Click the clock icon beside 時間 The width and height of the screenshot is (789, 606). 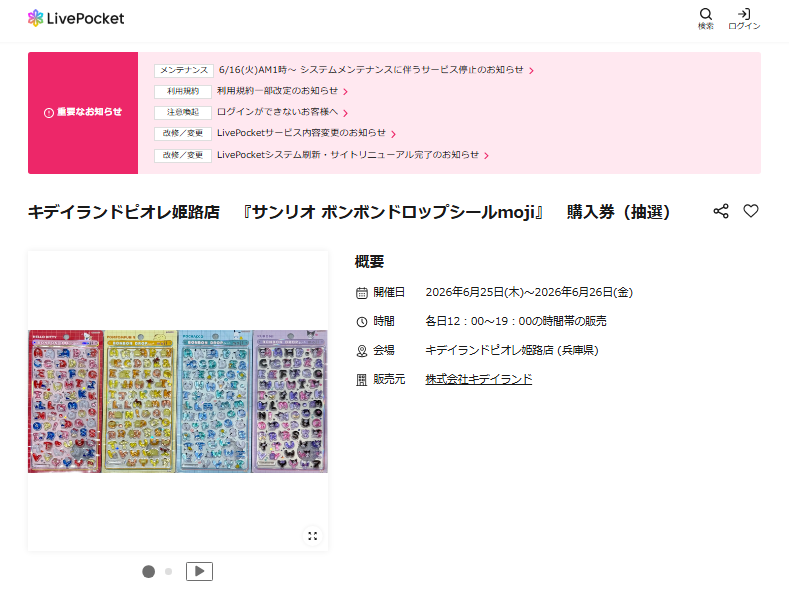pos(362,322)
